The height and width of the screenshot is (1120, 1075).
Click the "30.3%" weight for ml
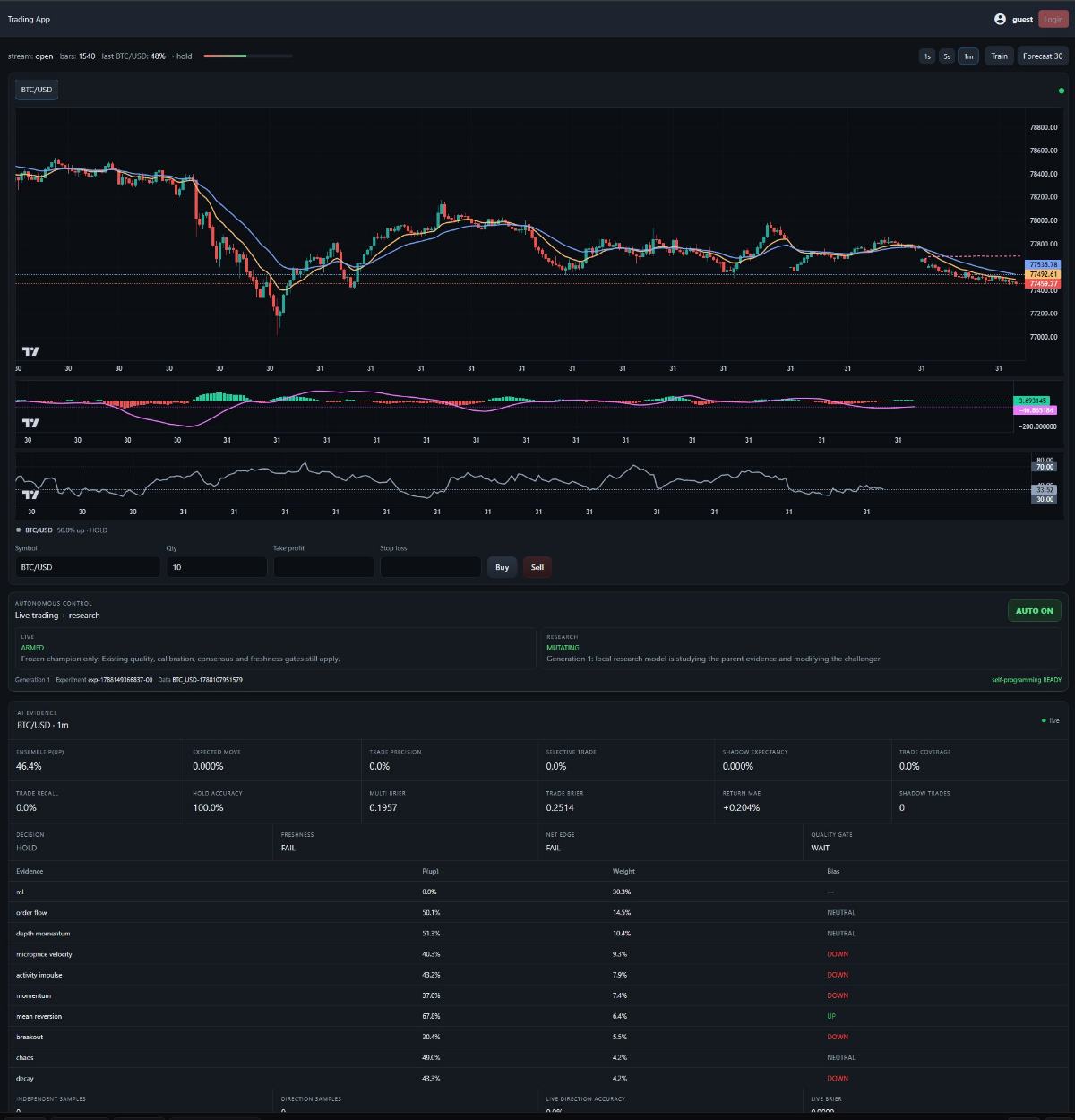(622, 892)
